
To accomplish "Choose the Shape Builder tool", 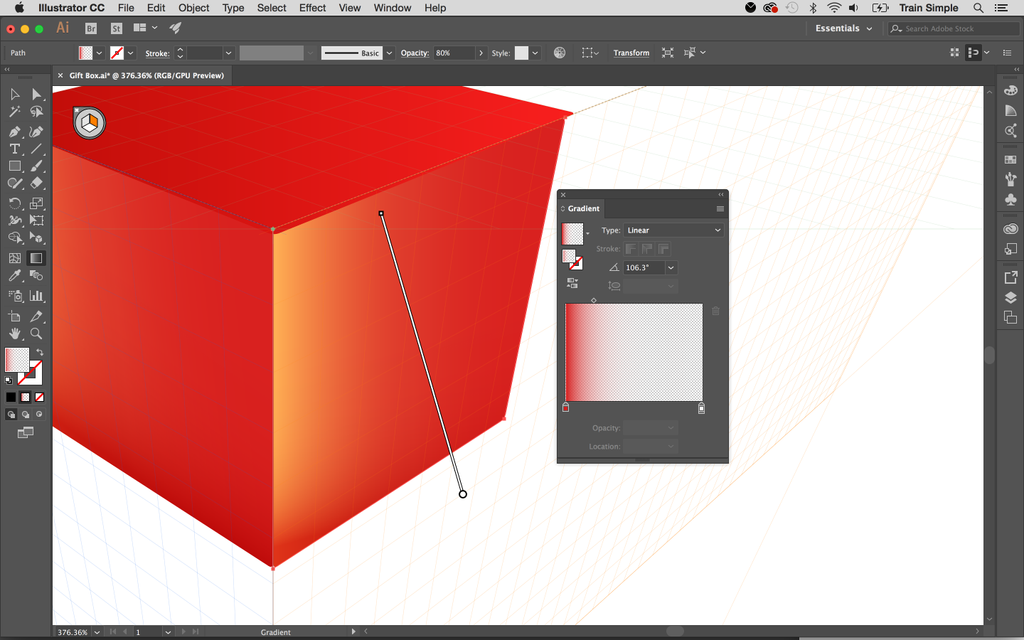I will coord(15,239).
